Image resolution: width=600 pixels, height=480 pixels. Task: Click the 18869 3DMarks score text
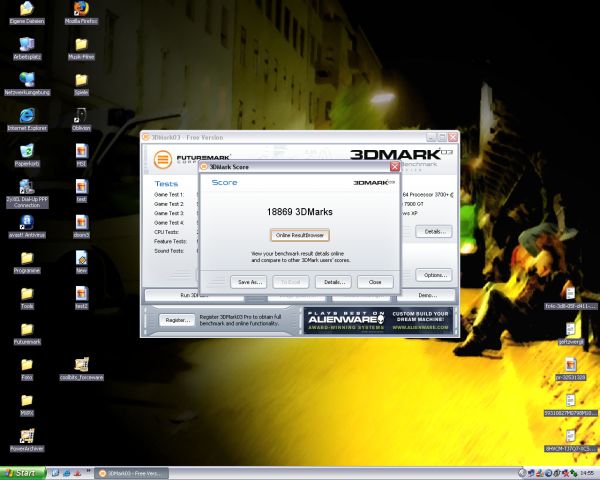click(x=300, y=212)
